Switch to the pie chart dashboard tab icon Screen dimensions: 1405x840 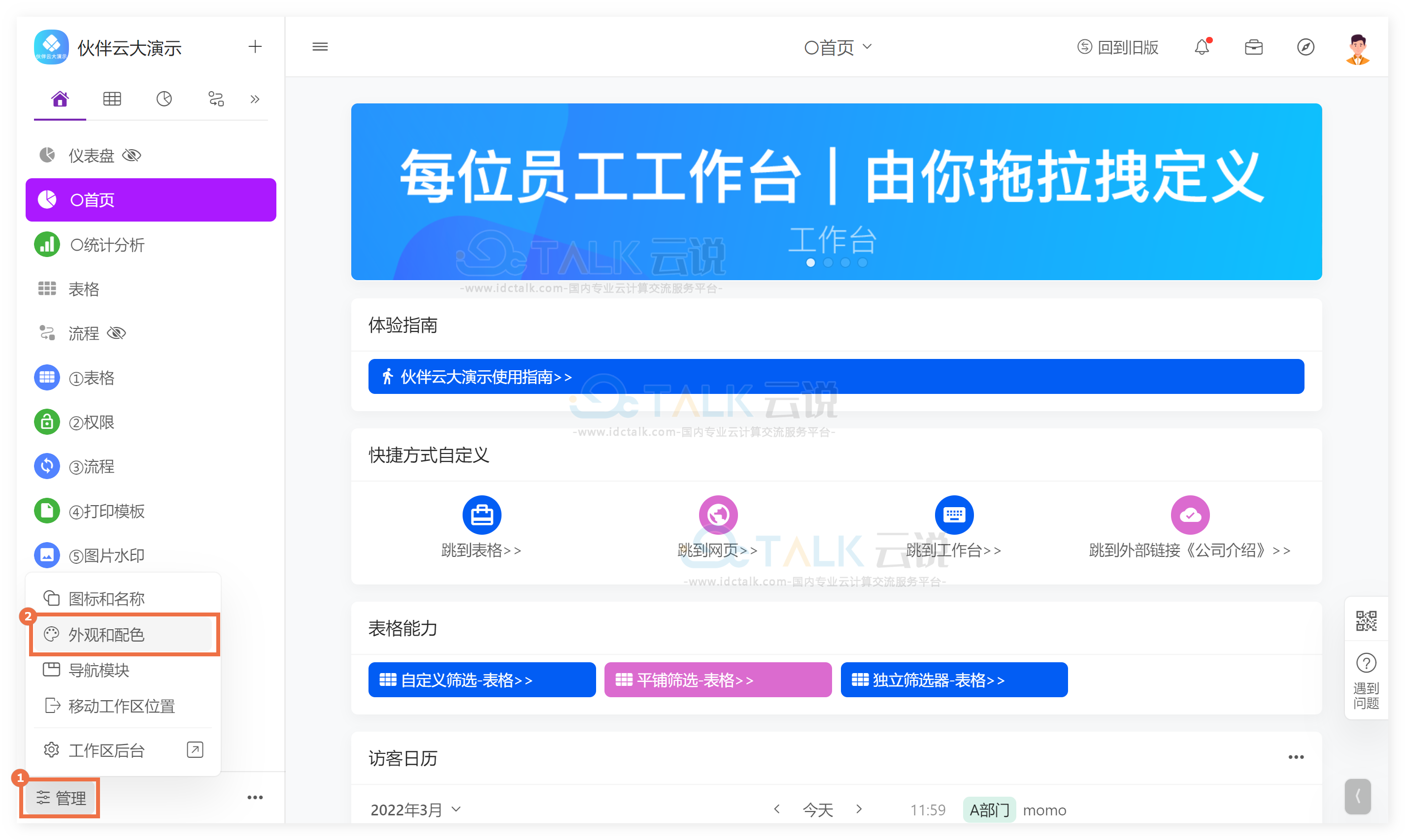tap(164, 99)
